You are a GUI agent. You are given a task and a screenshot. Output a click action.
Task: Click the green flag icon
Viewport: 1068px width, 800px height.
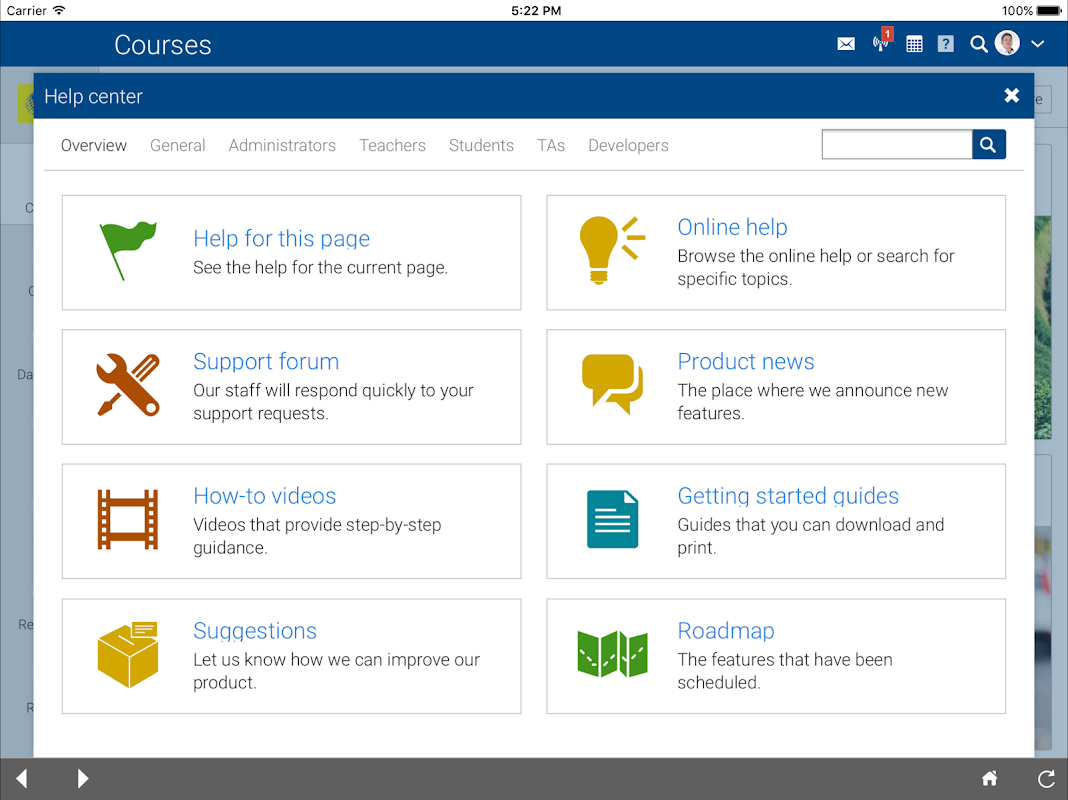point(128,251)
